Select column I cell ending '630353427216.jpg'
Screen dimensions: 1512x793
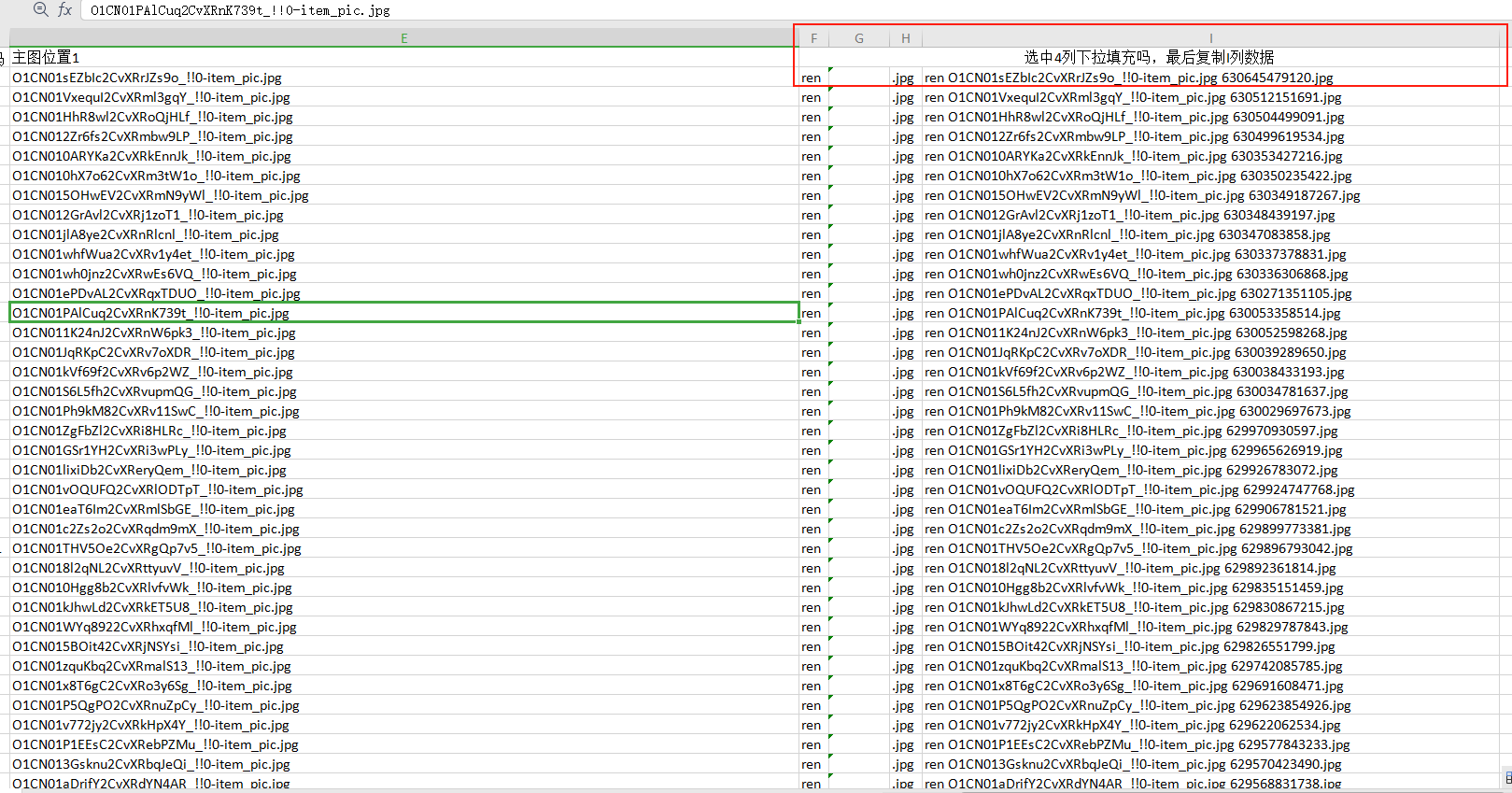pos(1211,156)
